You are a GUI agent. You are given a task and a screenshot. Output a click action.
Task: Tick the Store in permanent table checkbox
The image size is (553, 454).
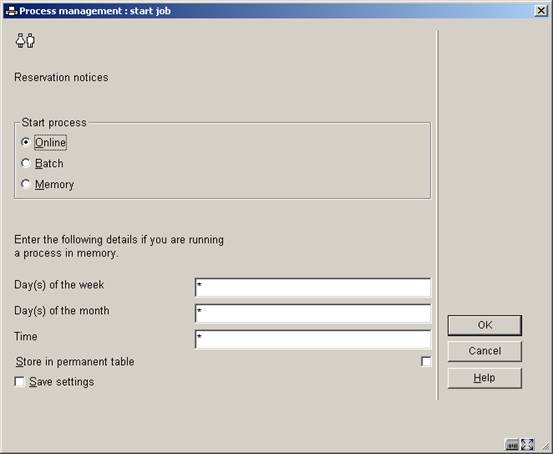coord(426,362)
